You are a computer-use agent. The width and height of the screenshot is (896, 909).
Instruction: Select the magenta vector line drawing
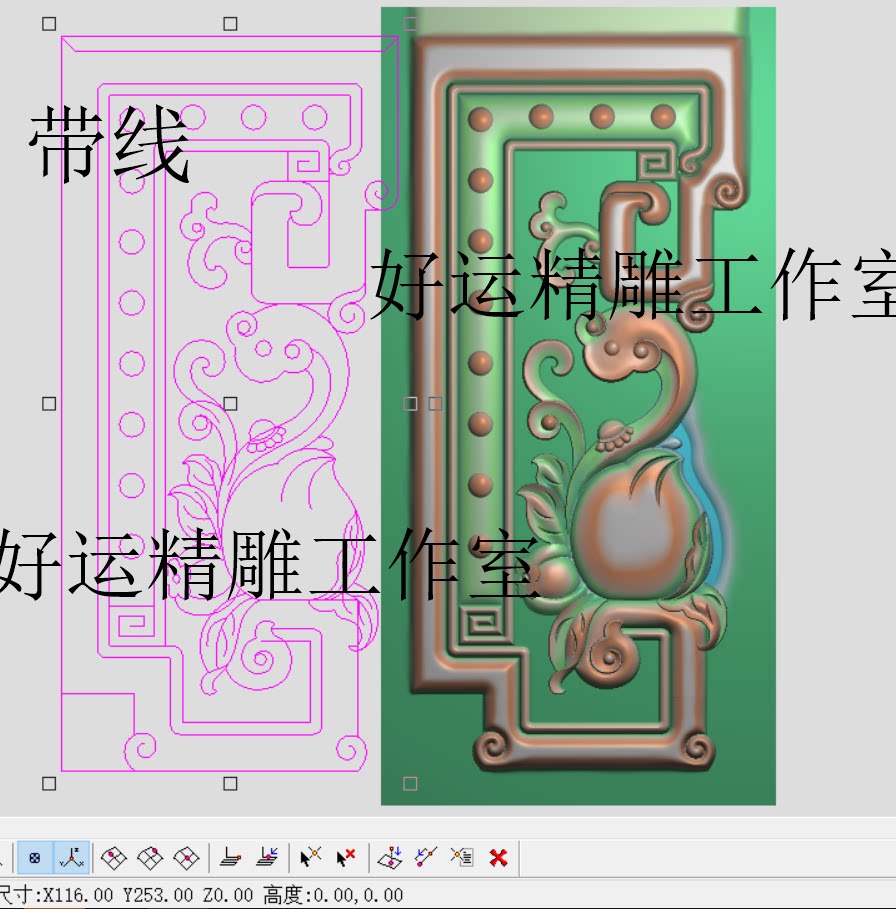click(230, 403)
